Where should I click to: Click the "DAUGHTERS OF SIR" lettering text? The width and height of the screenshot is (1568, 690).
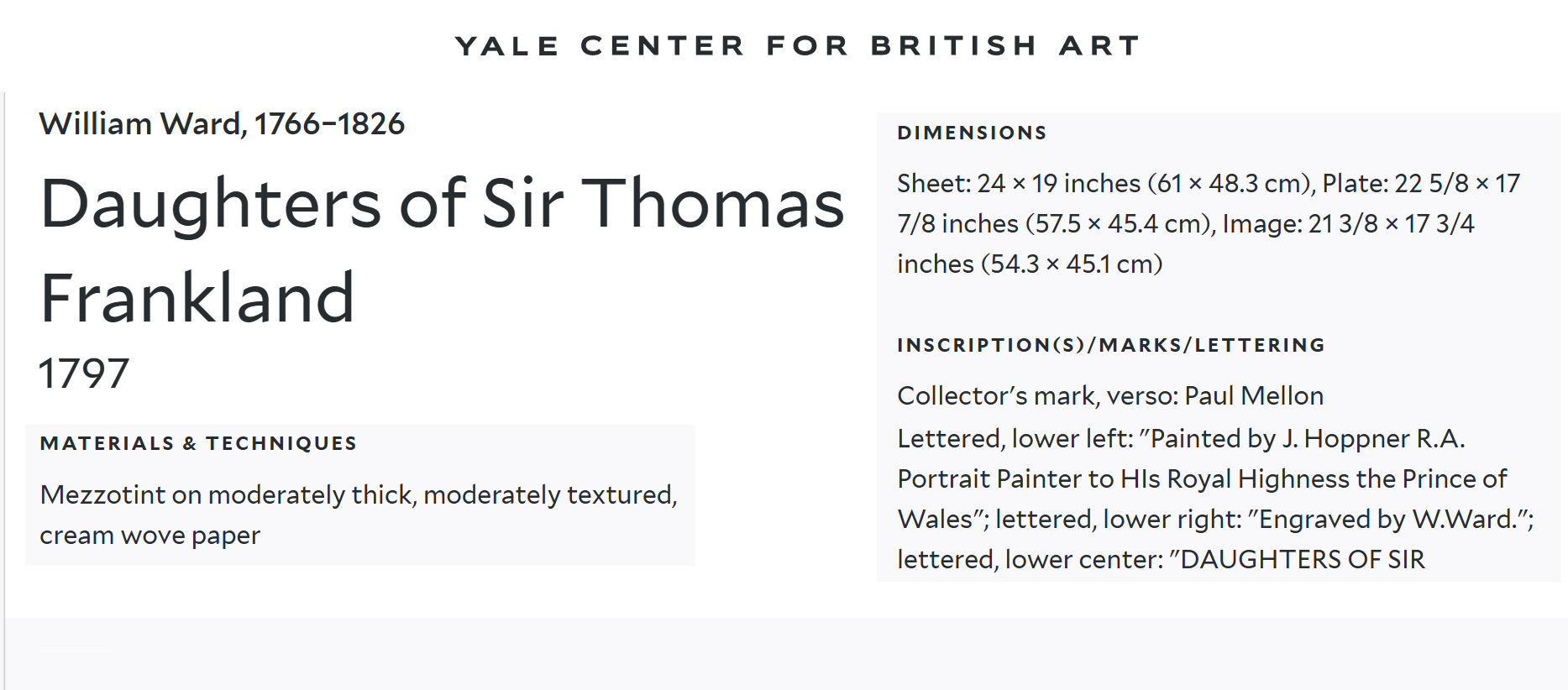1302,559
